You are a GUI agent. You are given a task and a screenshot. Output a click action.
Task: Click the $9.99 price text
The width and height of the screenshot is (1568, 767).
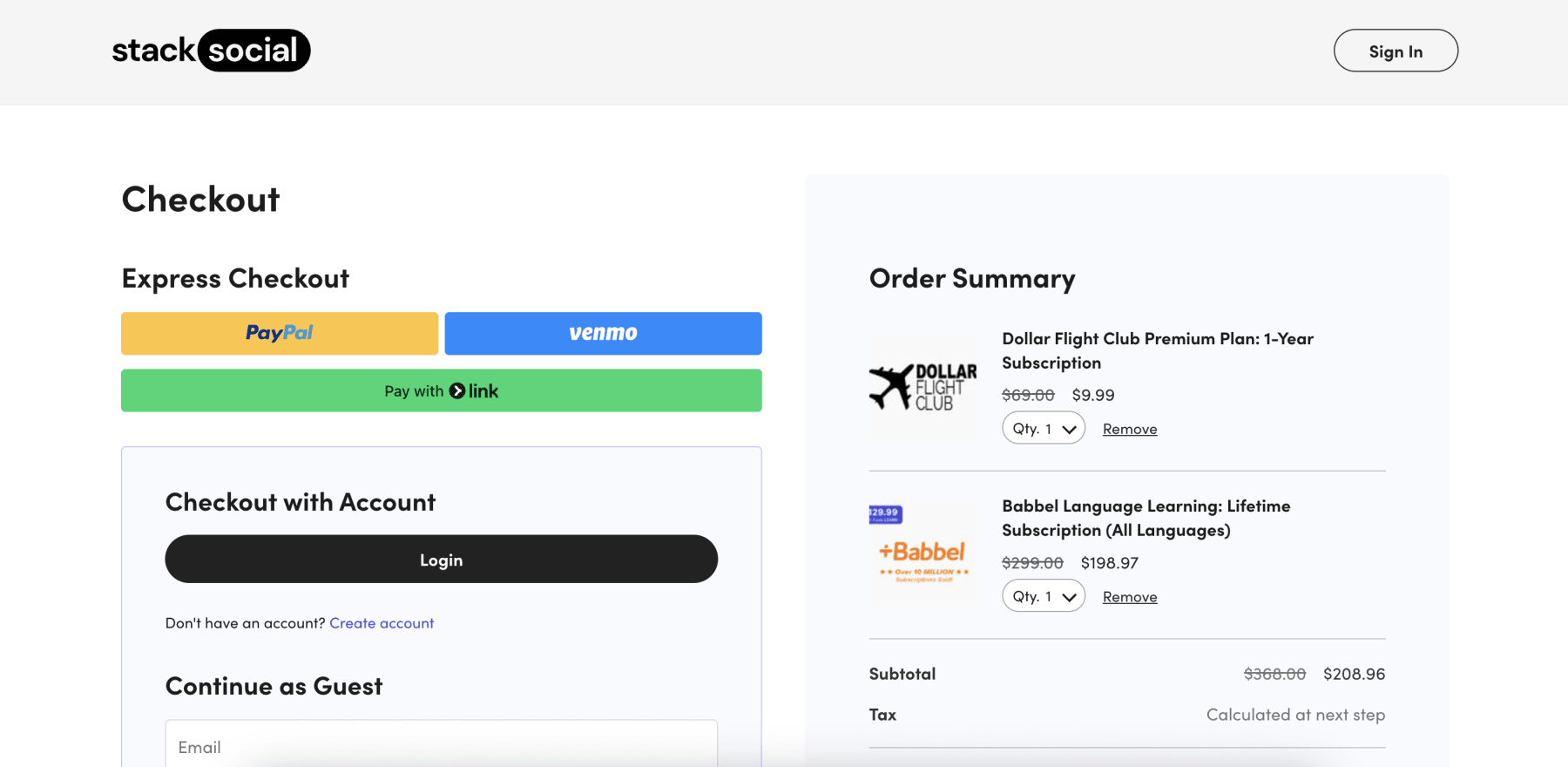click(x=1093, y=395)
